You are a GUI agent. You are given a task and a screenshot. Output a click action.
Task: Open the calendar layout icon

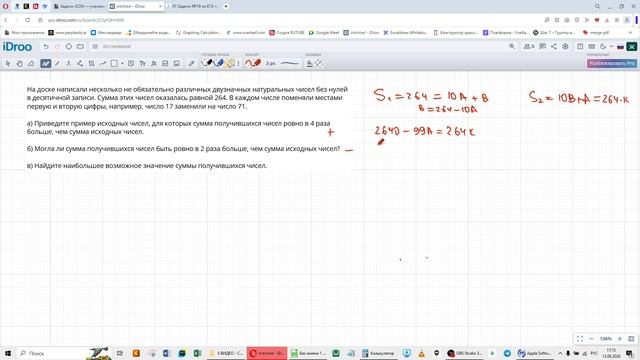point(591,47)
